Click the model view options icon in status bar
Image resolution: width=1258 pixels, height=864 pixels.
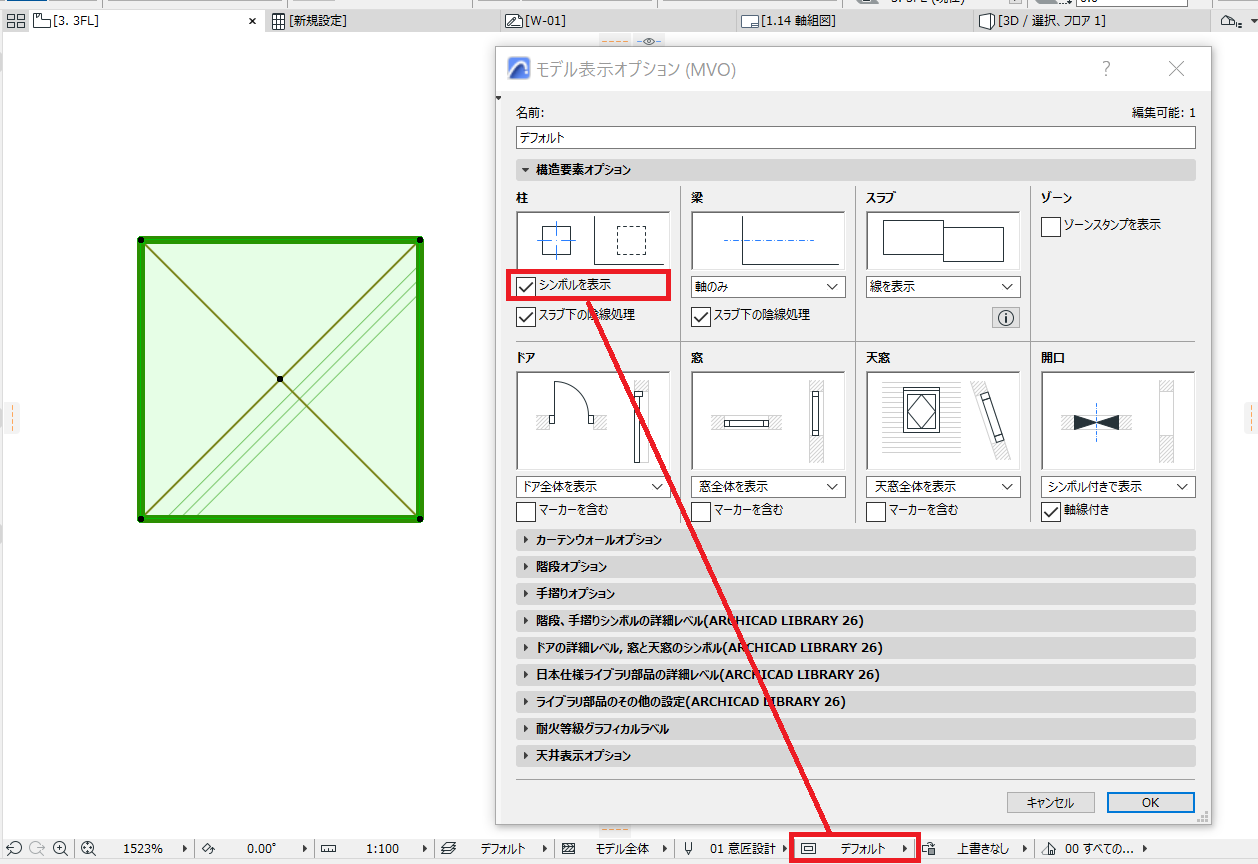[x=809, y=849]
